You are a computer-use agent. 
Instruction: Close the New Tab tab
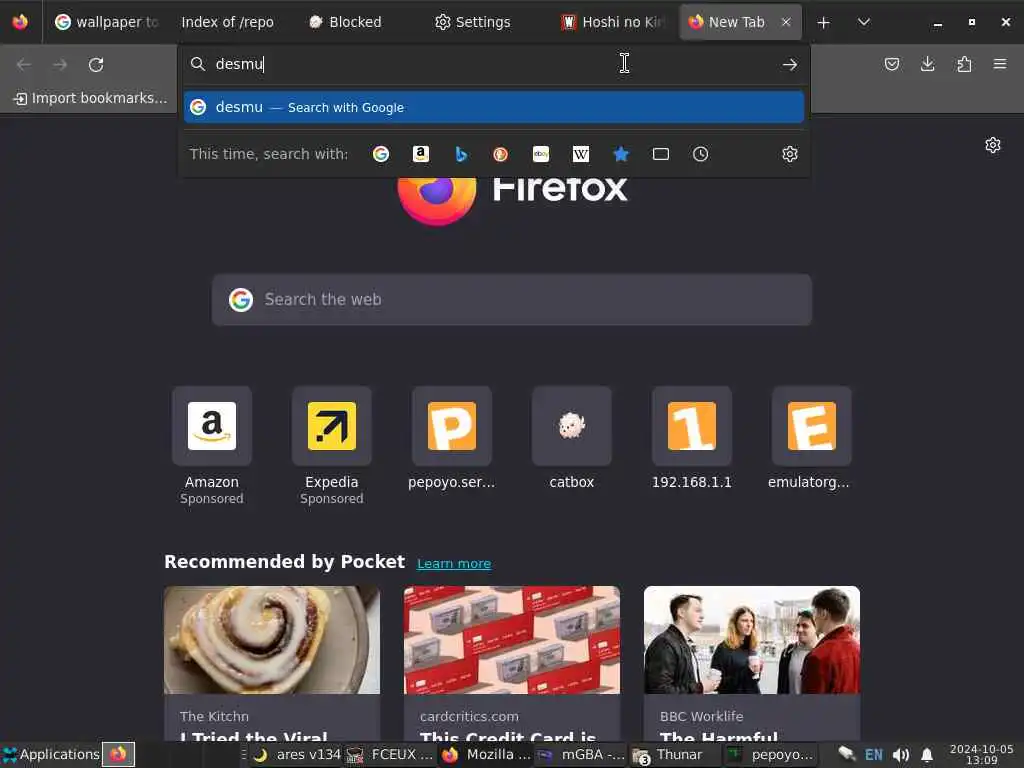click(786, 22)
